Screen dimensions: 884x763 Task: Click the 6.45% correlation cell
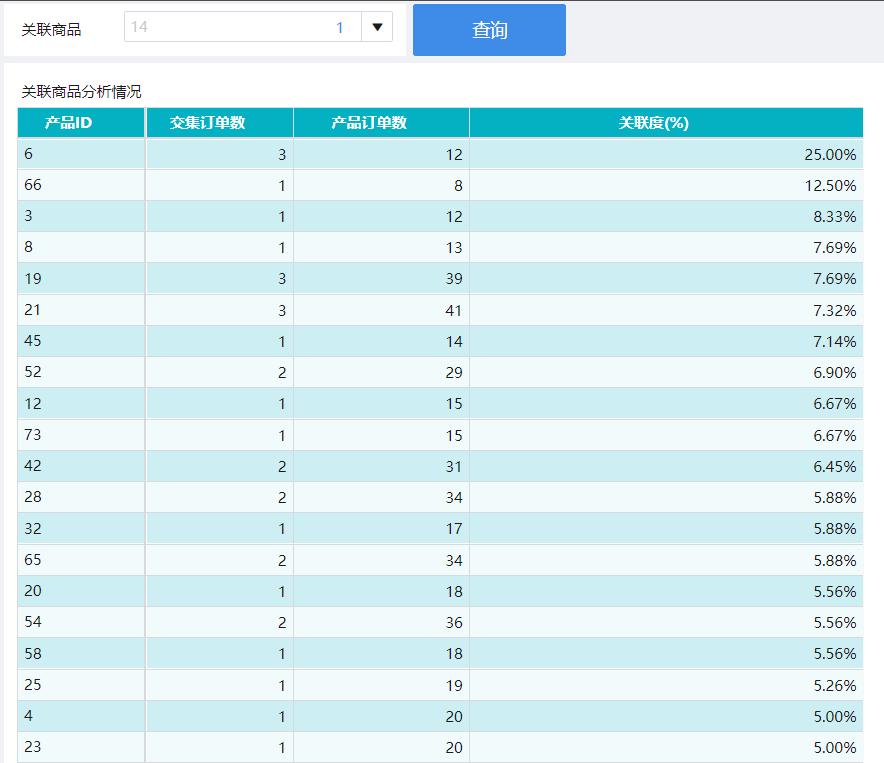pos(665,466)
